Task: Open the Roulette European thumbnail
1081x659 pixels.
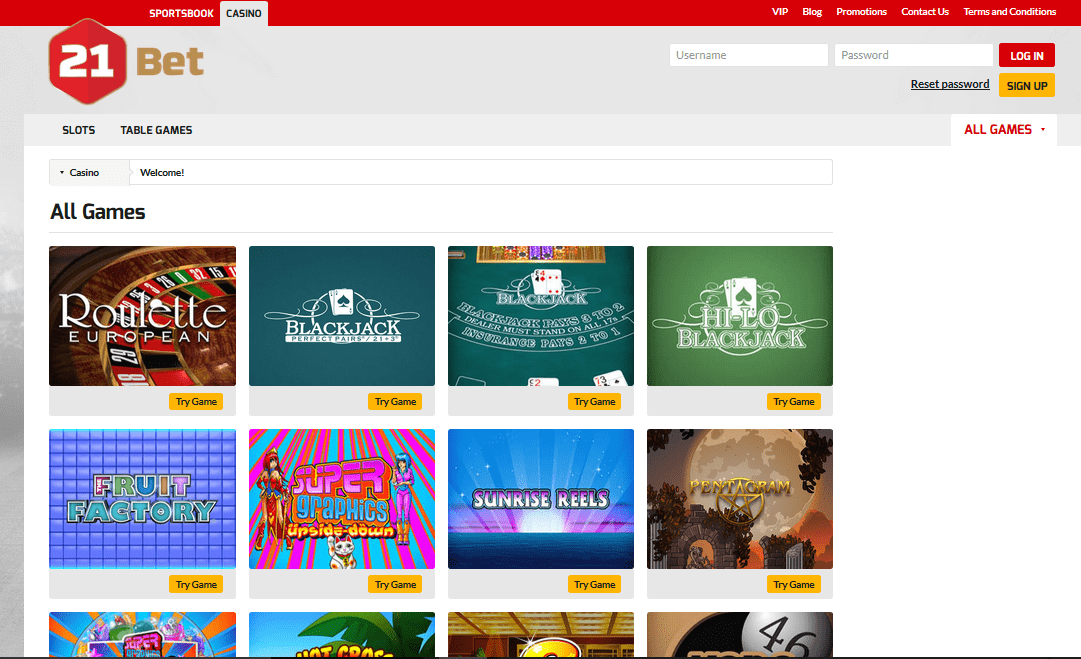Action: 143,316
